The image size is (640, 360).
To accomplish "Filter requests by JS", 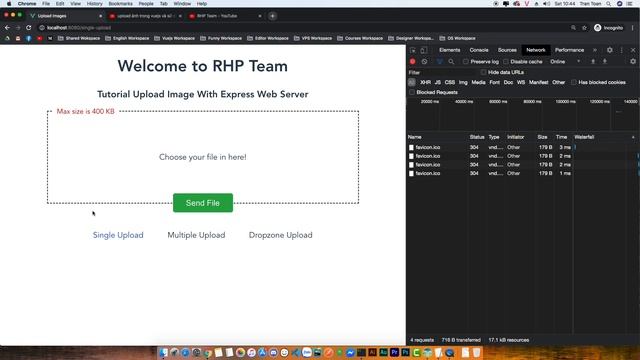I will [x=438, y=82].
